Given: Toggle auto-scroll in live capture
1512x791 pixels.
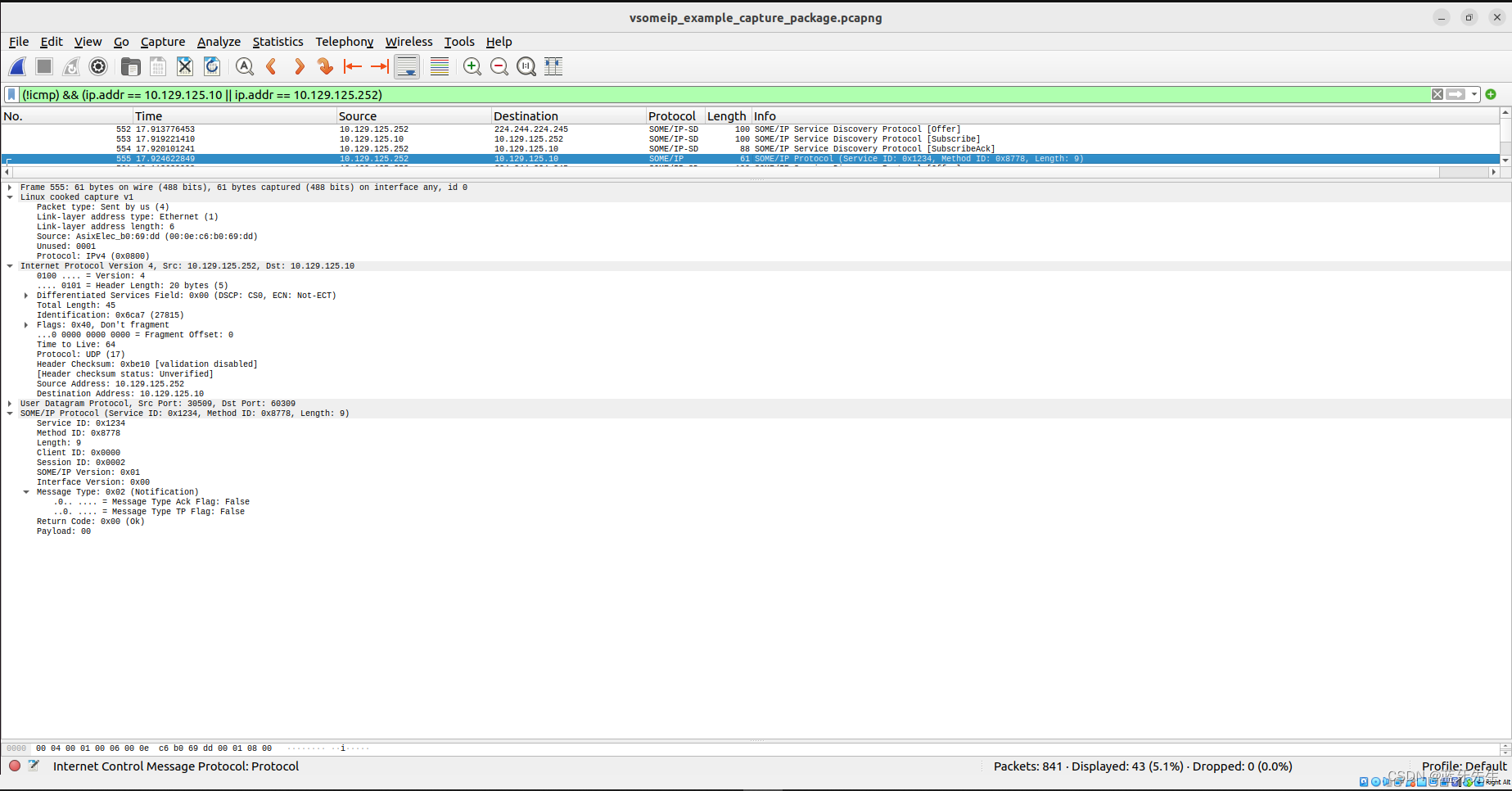Looking at the screenshot, I should (407, 66).
